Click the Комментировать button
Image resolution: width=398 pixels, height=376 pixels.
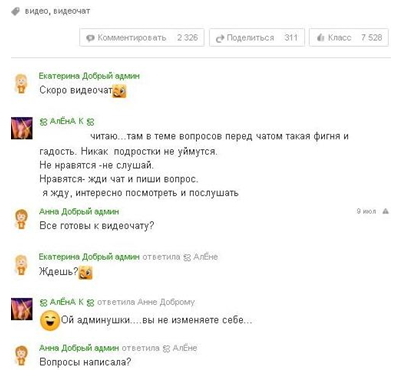click(x=142, y=38)
